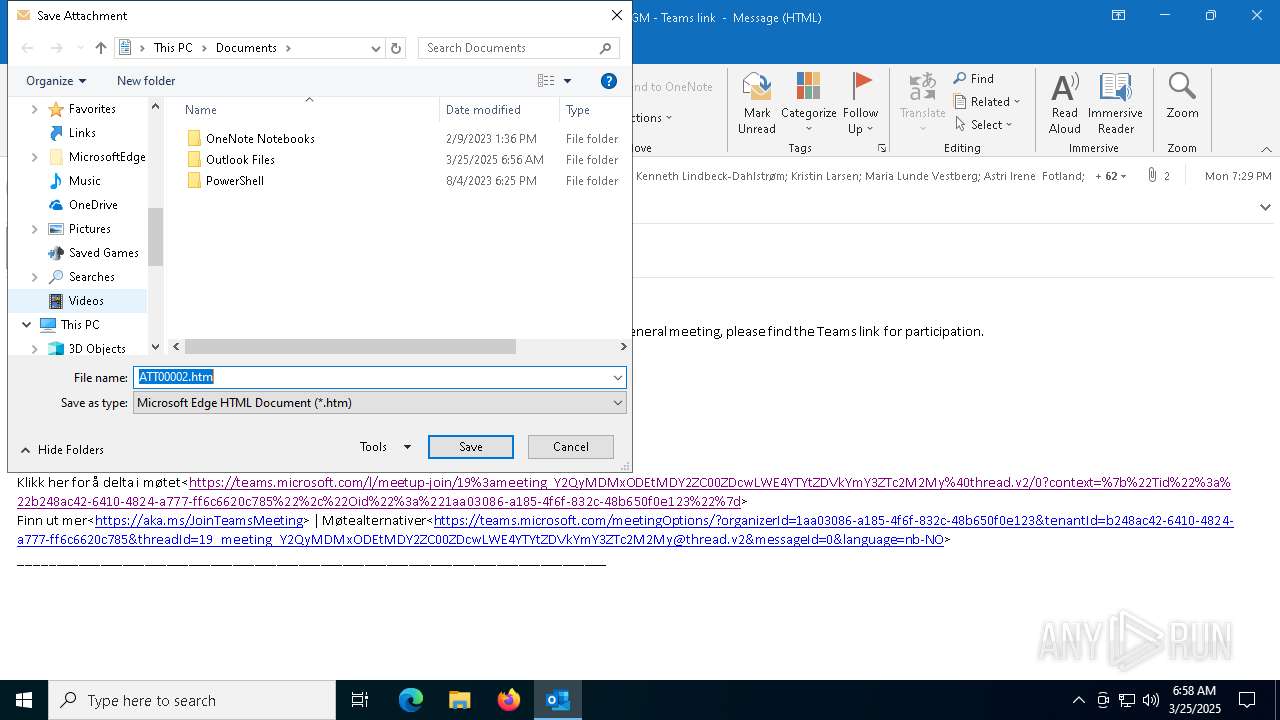Launch Firefox from taskbar

point(509,700)
